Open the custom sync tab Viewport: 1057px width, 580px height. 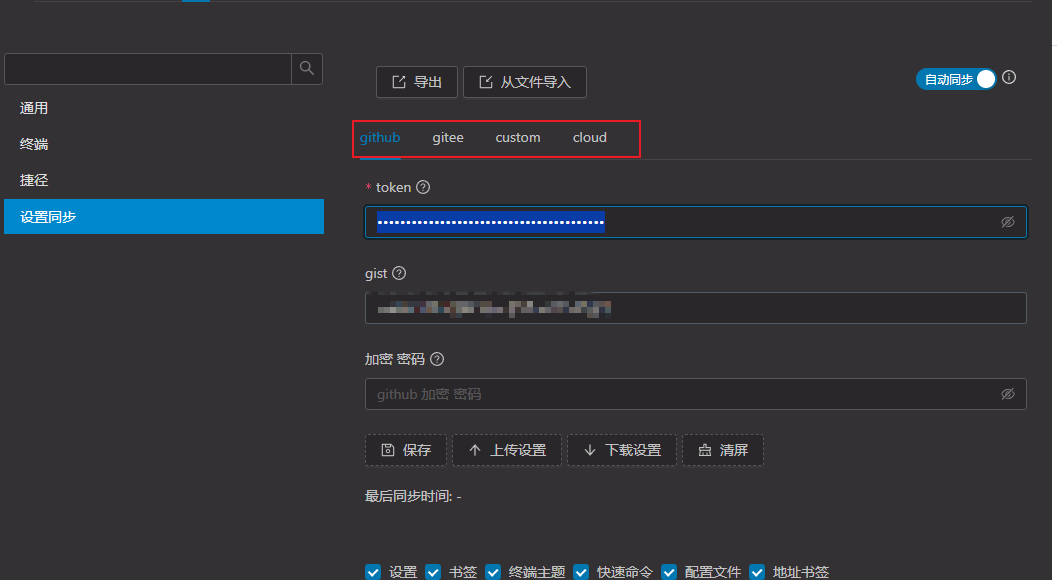click(517, 137)
